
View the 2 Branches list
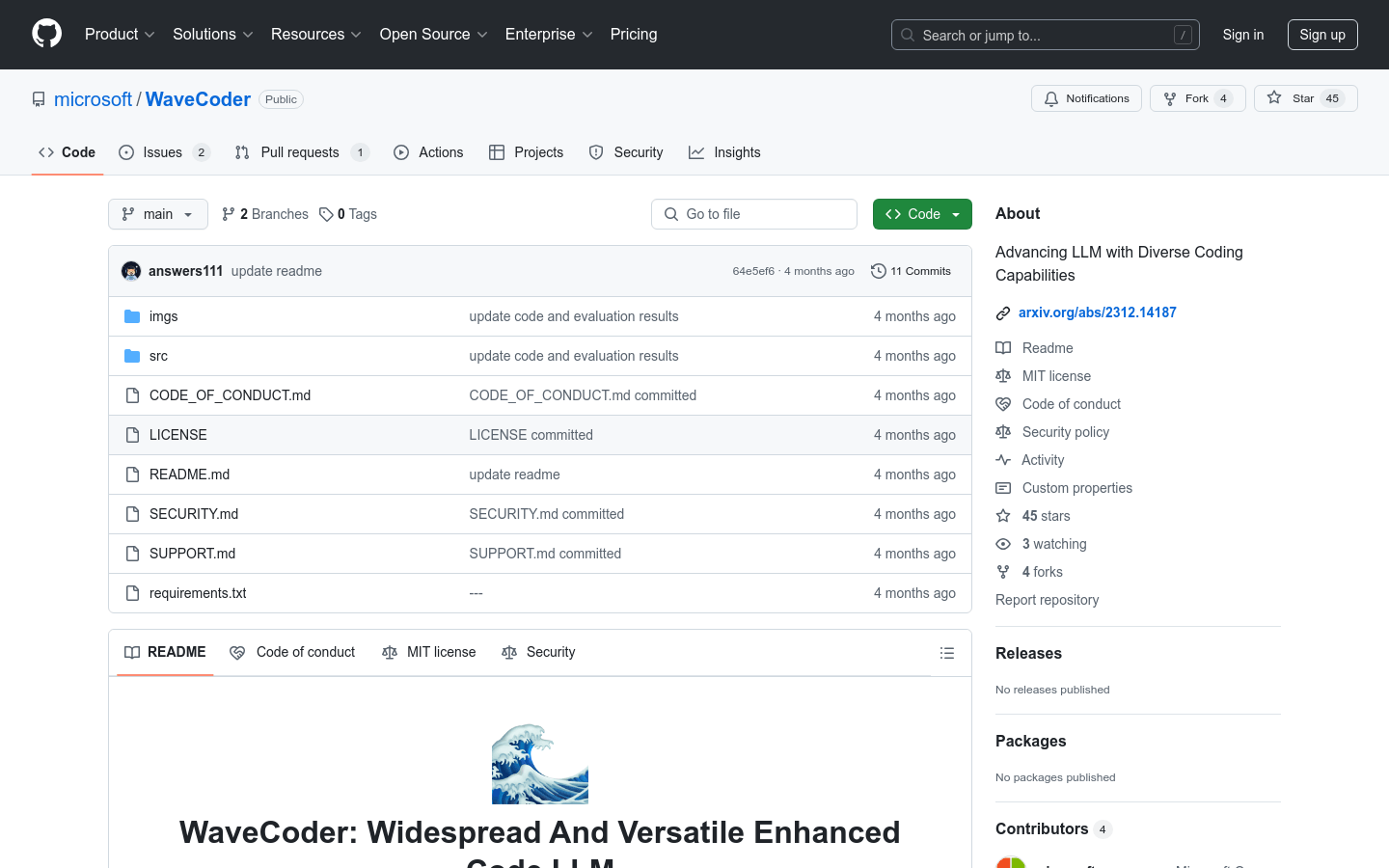click(265, 214)
